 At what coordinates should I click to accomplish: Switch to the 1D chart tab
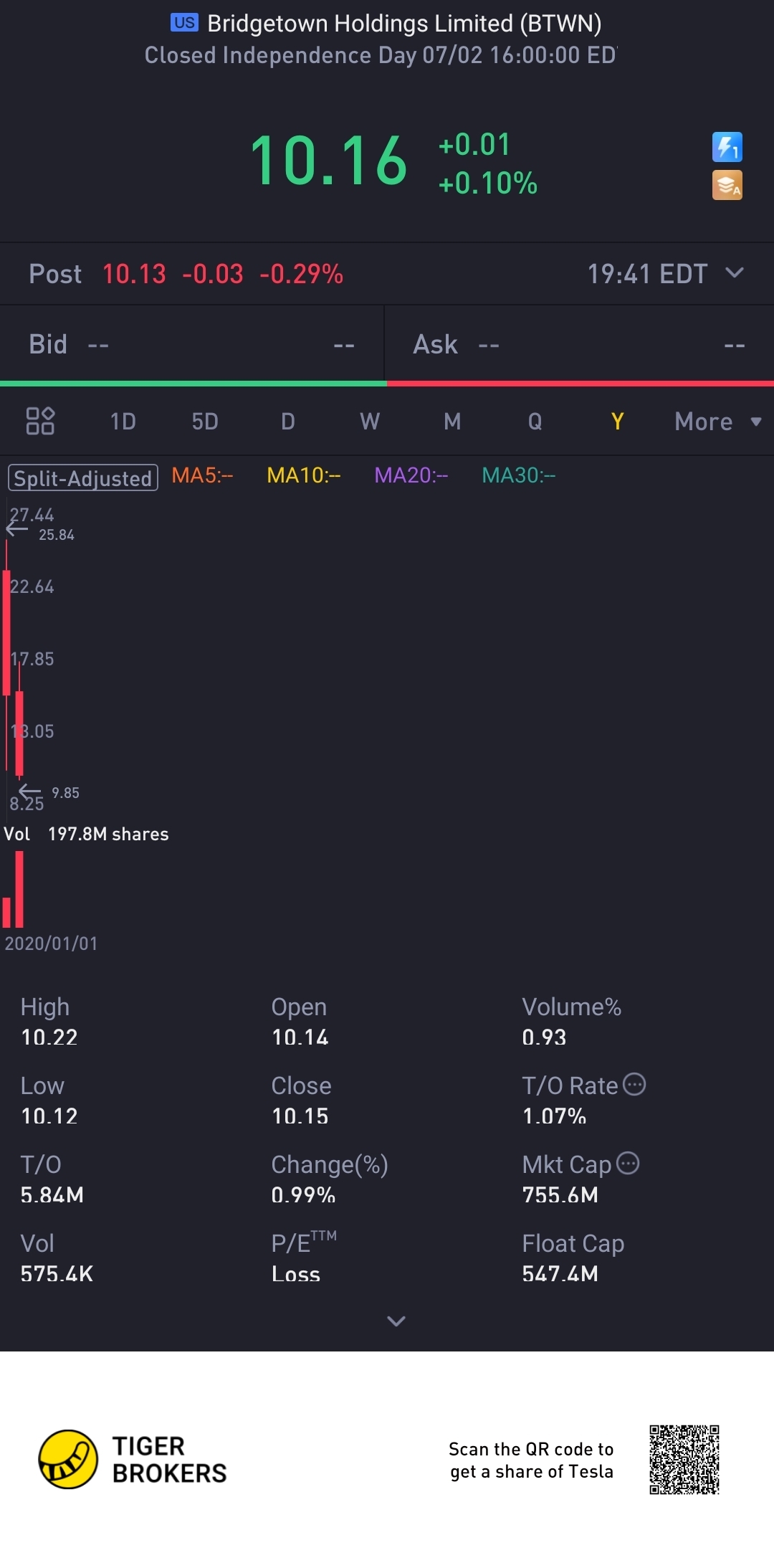[x=123, y=422]
